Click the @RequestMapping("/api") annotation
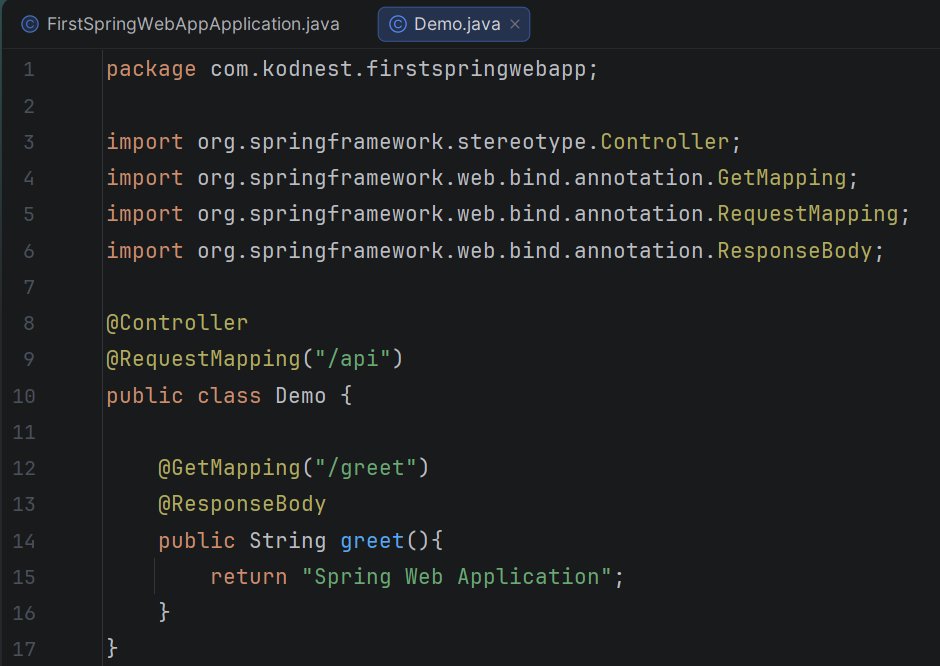 pyautogui.click(x=253, y=358)
